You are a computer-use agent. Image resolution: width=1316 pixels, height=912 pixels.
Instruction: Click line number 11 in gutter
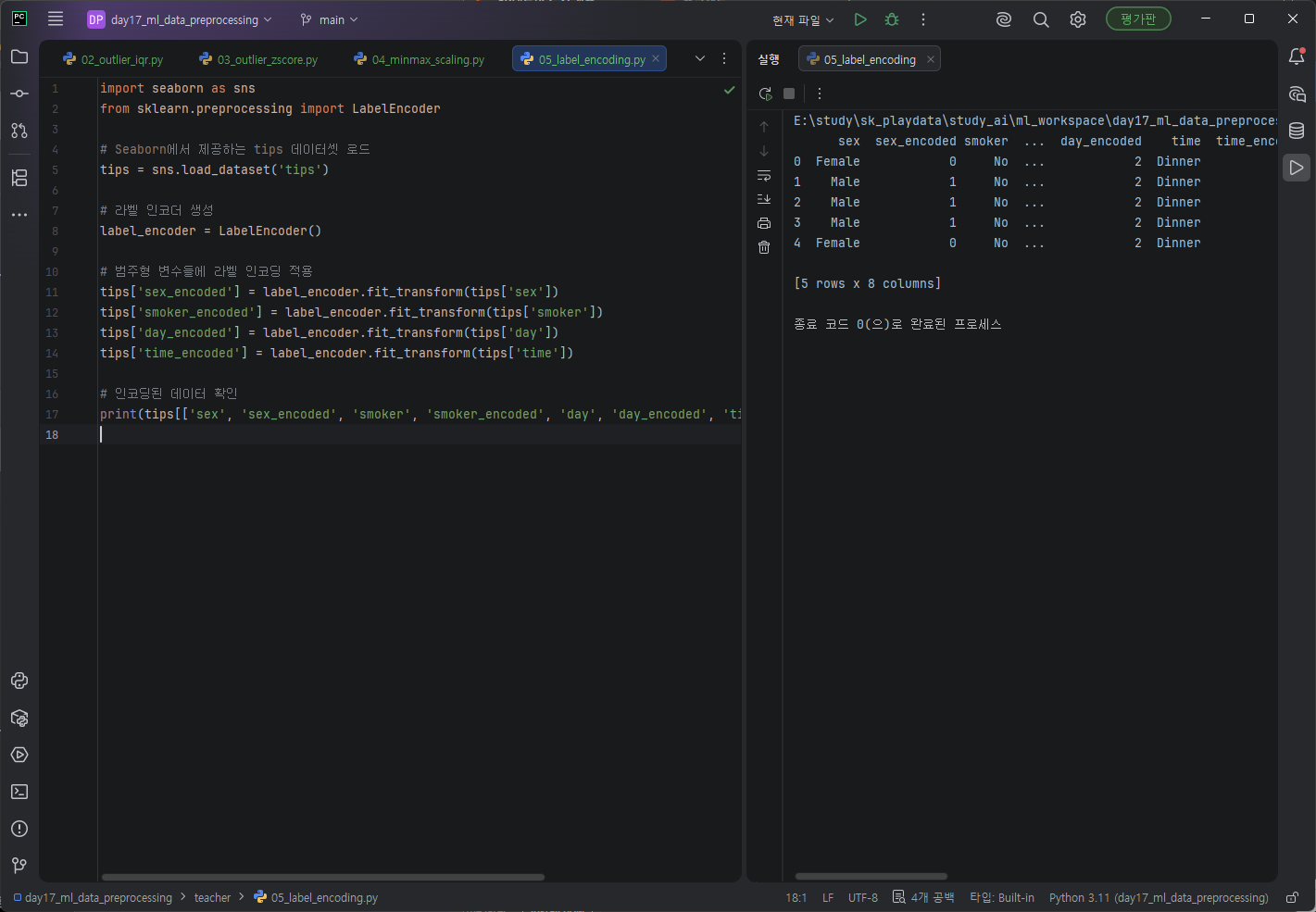[52, 292]
